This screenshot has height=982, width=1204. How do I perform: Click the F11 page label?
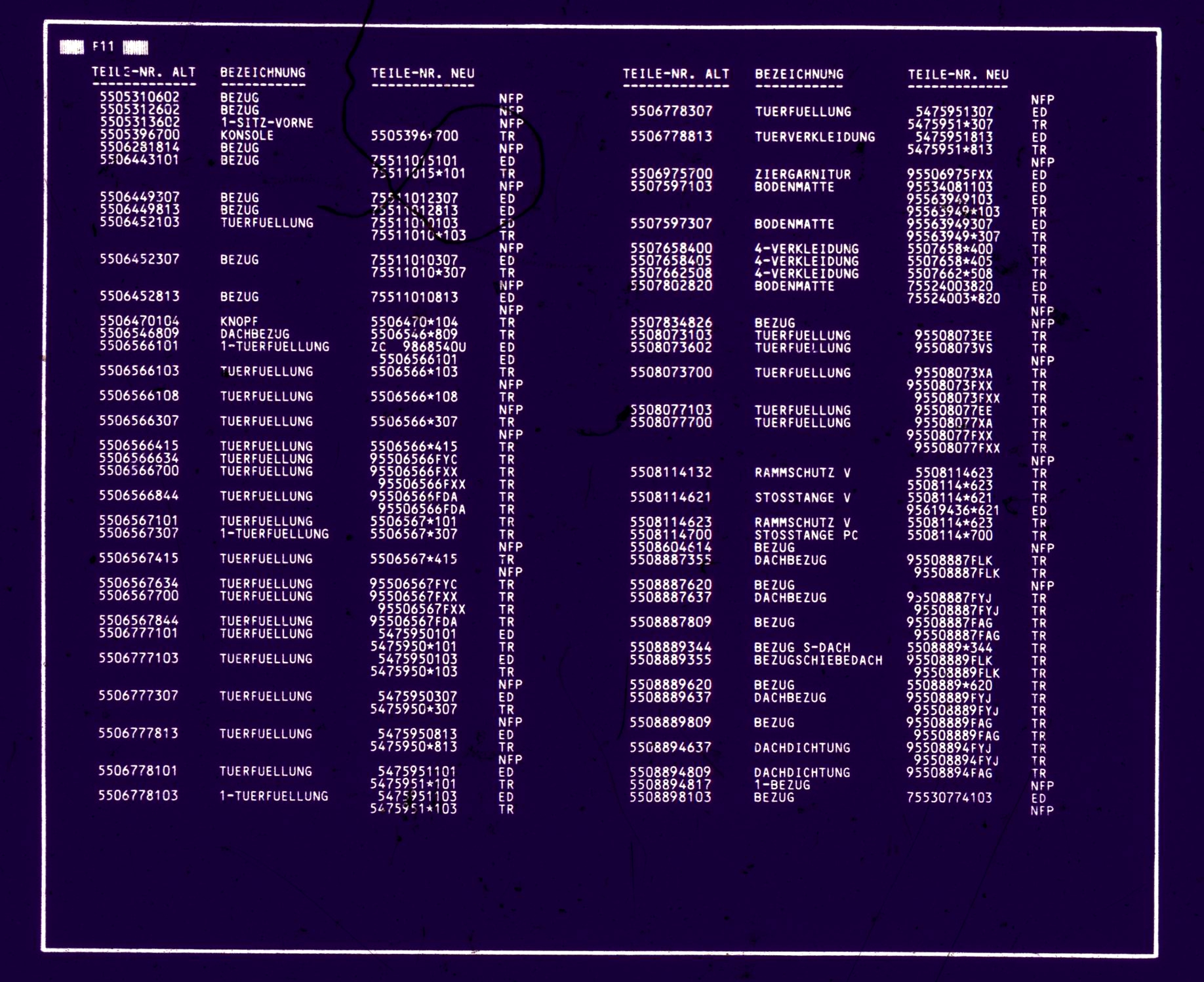(103, 47)
